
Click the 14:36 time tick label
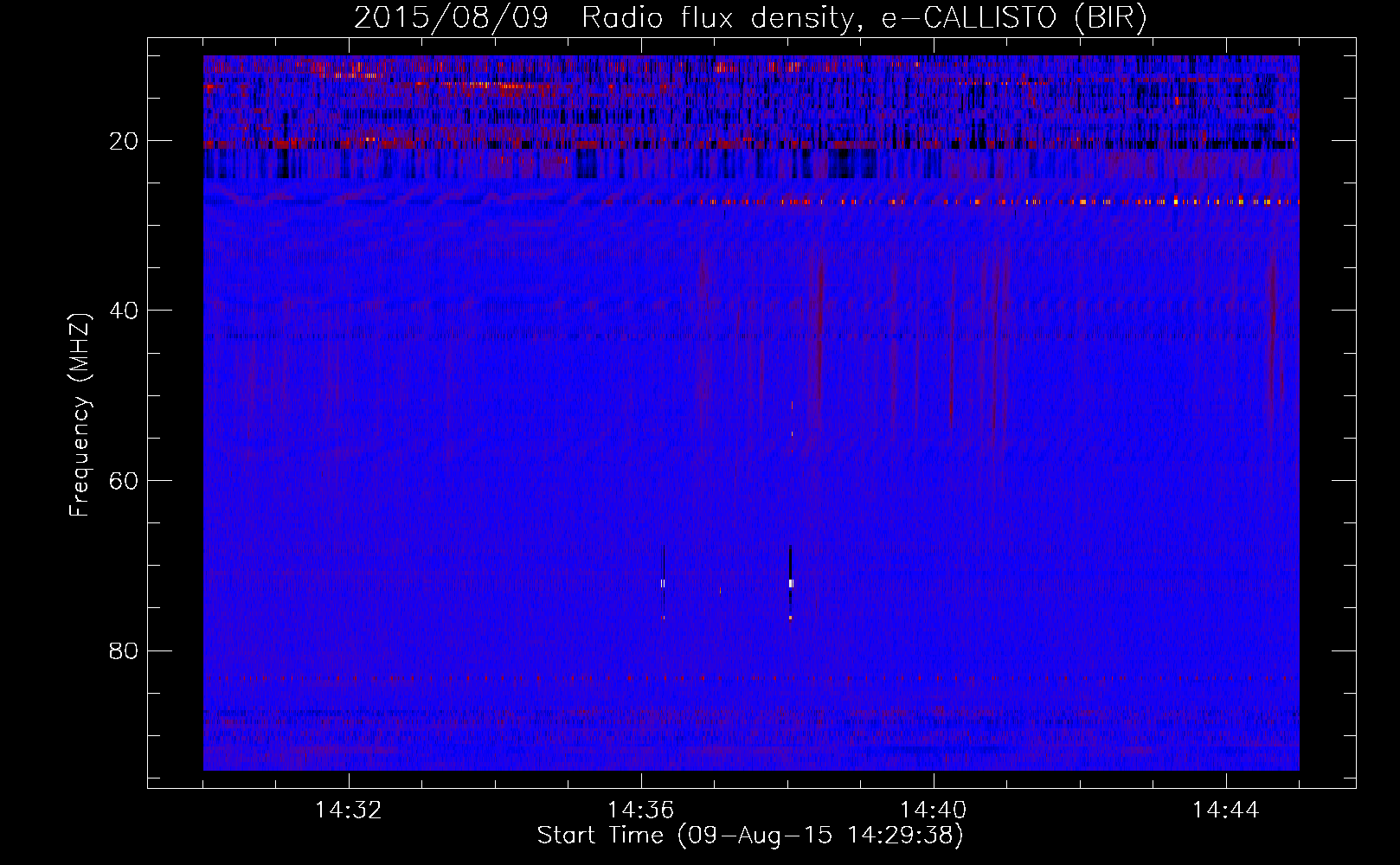(x=640, y=811)
